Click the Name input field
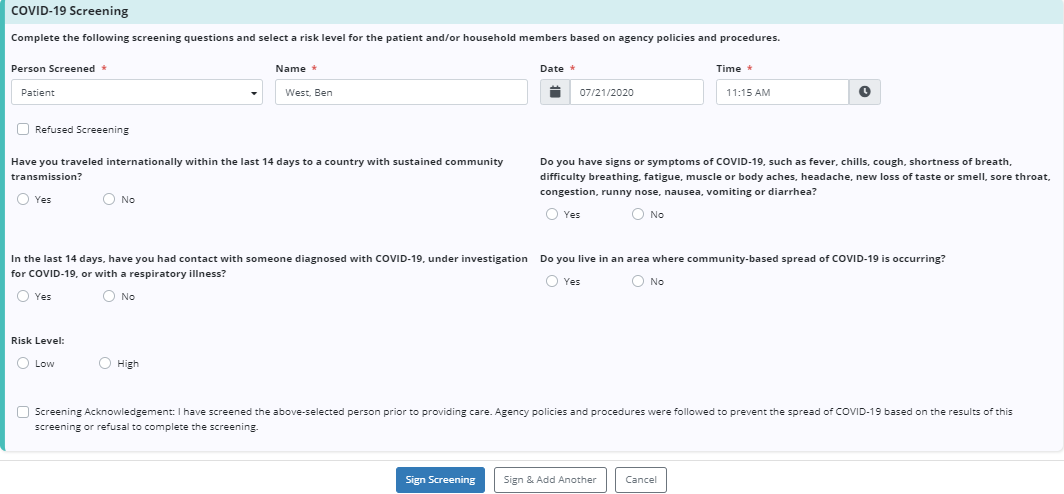1064x494 pixels. click(x=401, y=92)
